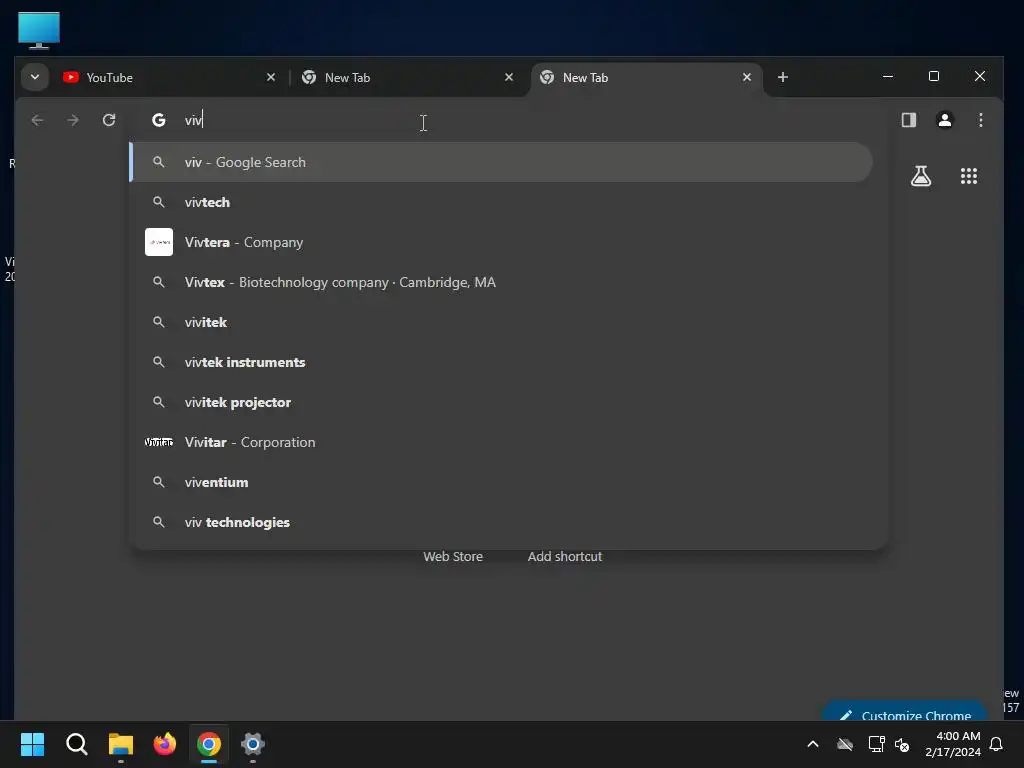
Task: Switch to the middle New Tab
Action: click(406, 78)
